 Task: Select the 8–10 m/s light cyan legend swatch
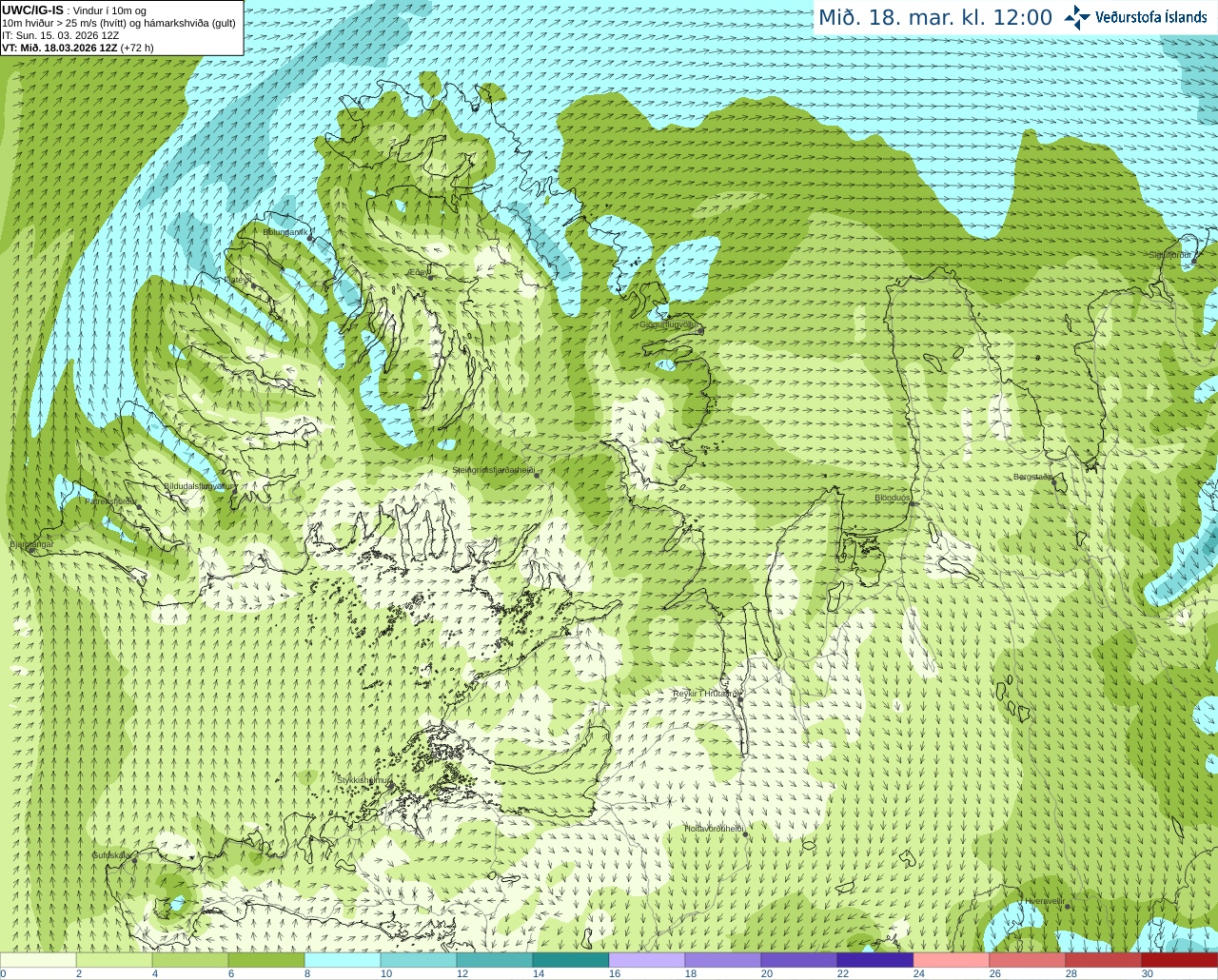click(x=343, y=960)
